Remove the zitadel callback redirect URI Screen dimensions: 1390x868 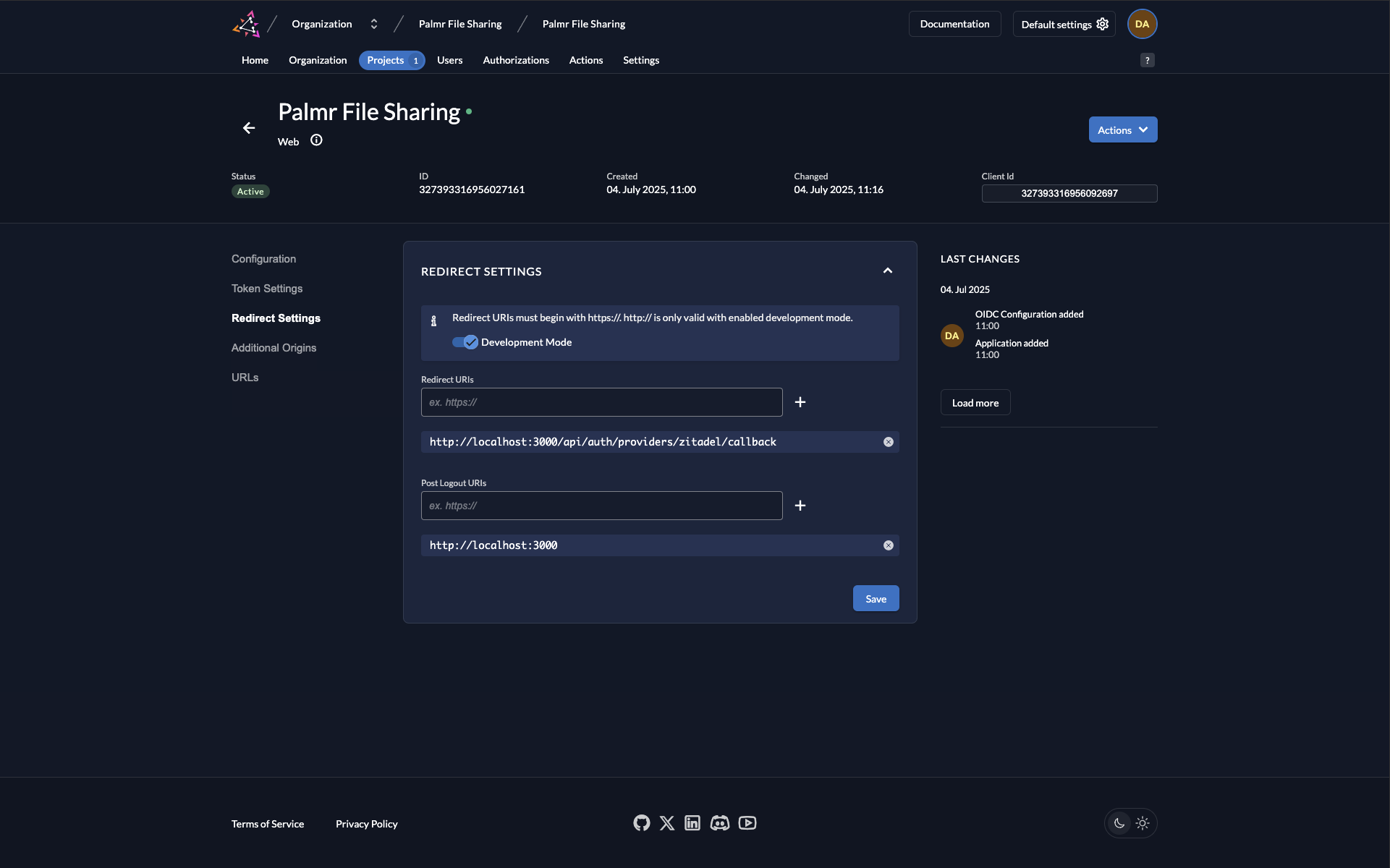click(x=889, y=442)
